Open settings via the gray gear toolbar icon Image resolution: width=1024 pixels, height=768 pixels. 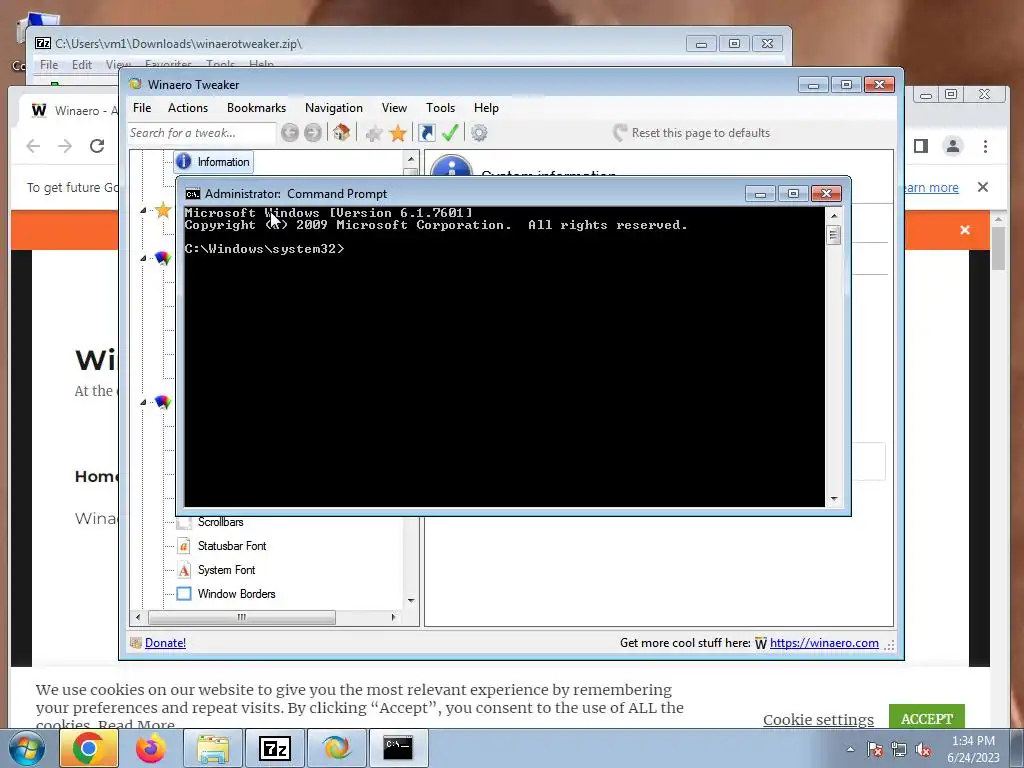coord(479,133)
